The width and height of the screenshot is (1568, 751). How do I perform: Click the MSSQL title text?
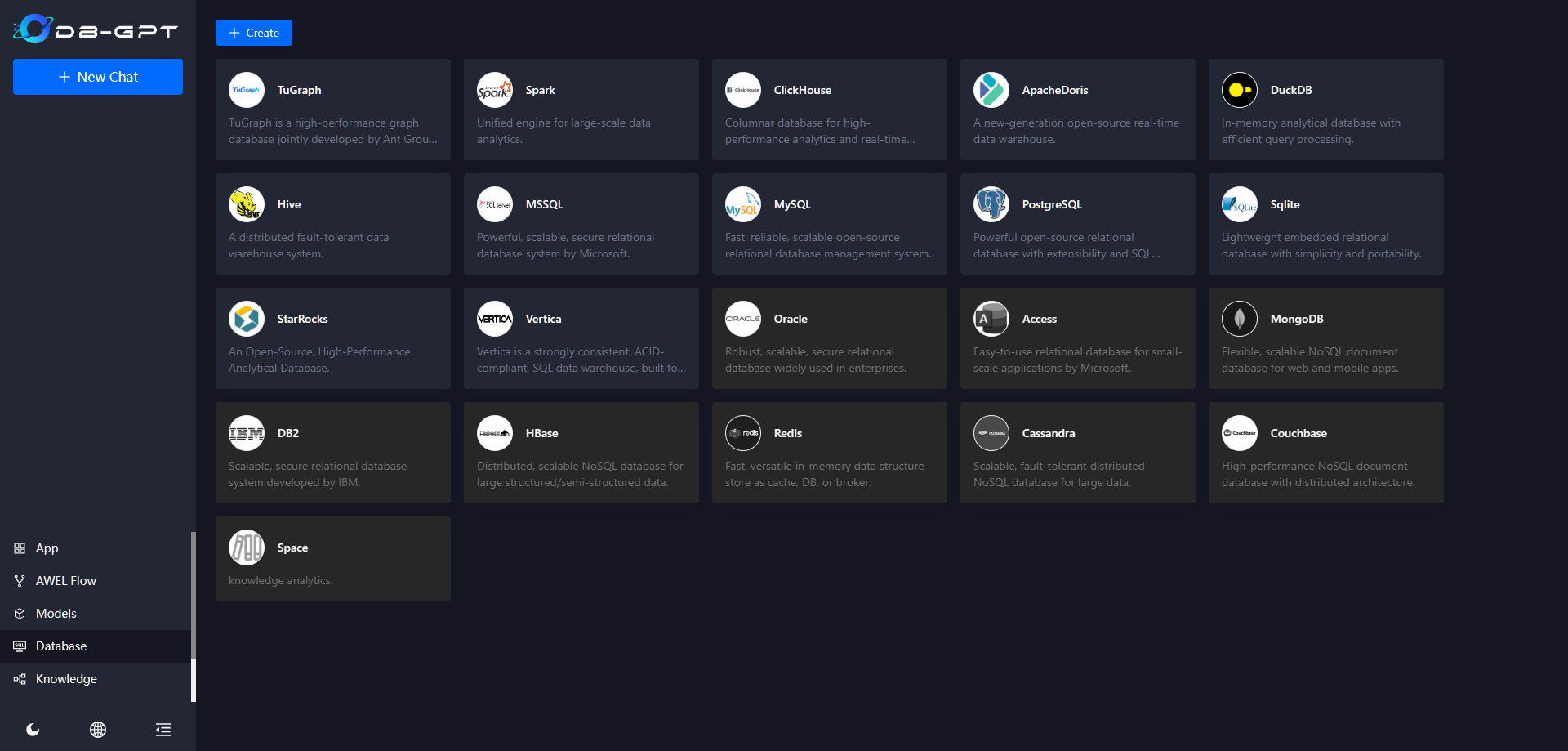(x=544, y=204)
